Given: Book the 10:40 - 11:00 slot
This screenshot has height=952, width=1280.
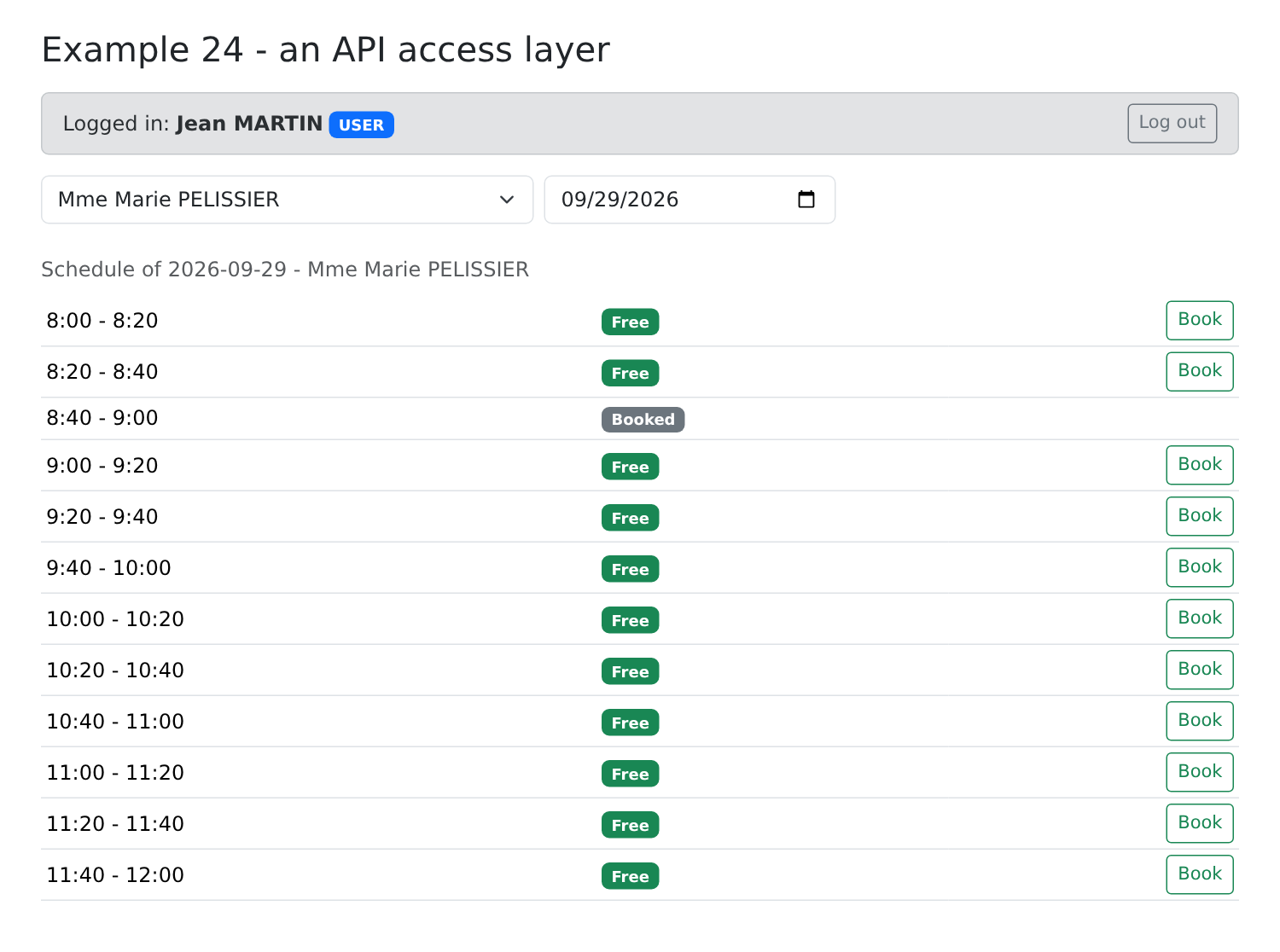Looking at the screenshot, I should [1199, 721].
